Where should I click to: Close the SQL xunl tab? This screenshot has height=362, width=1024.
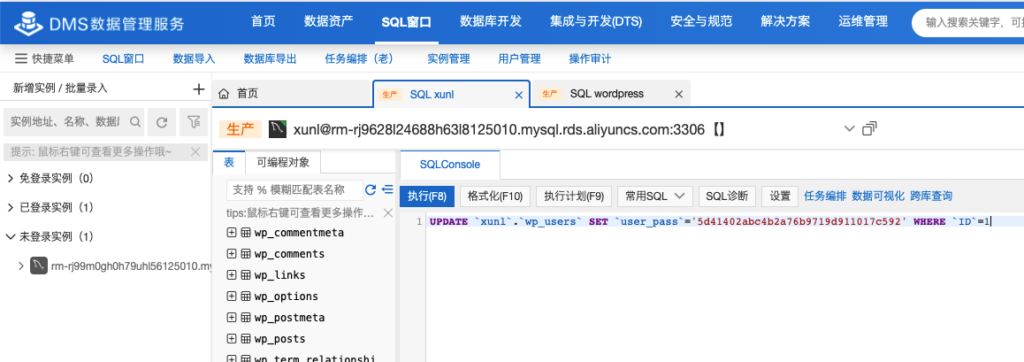pos(519,95)
